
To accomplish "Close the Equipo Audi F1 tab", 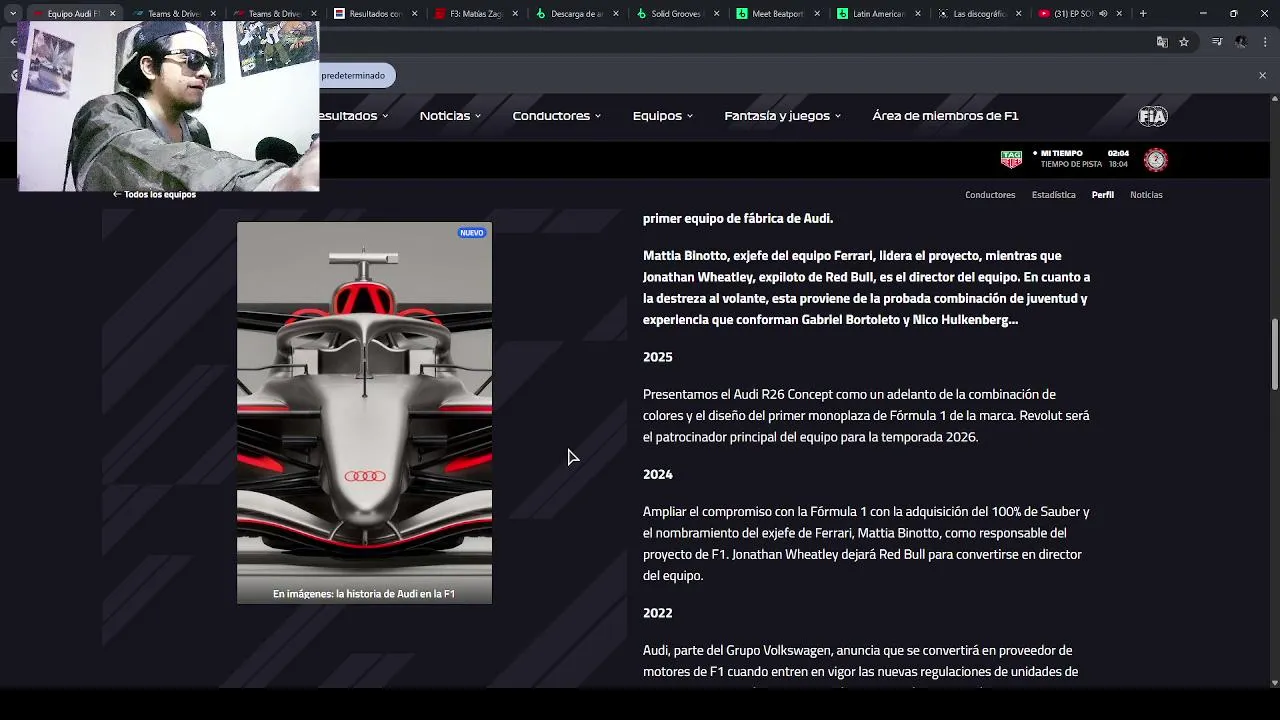I will pyautogui.click(x=112, y=14).
